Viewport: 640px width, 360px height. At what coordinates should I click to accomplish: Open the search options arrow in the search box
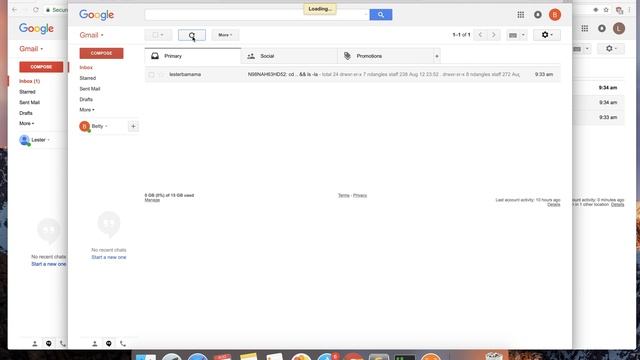click(x=365, y=15)
